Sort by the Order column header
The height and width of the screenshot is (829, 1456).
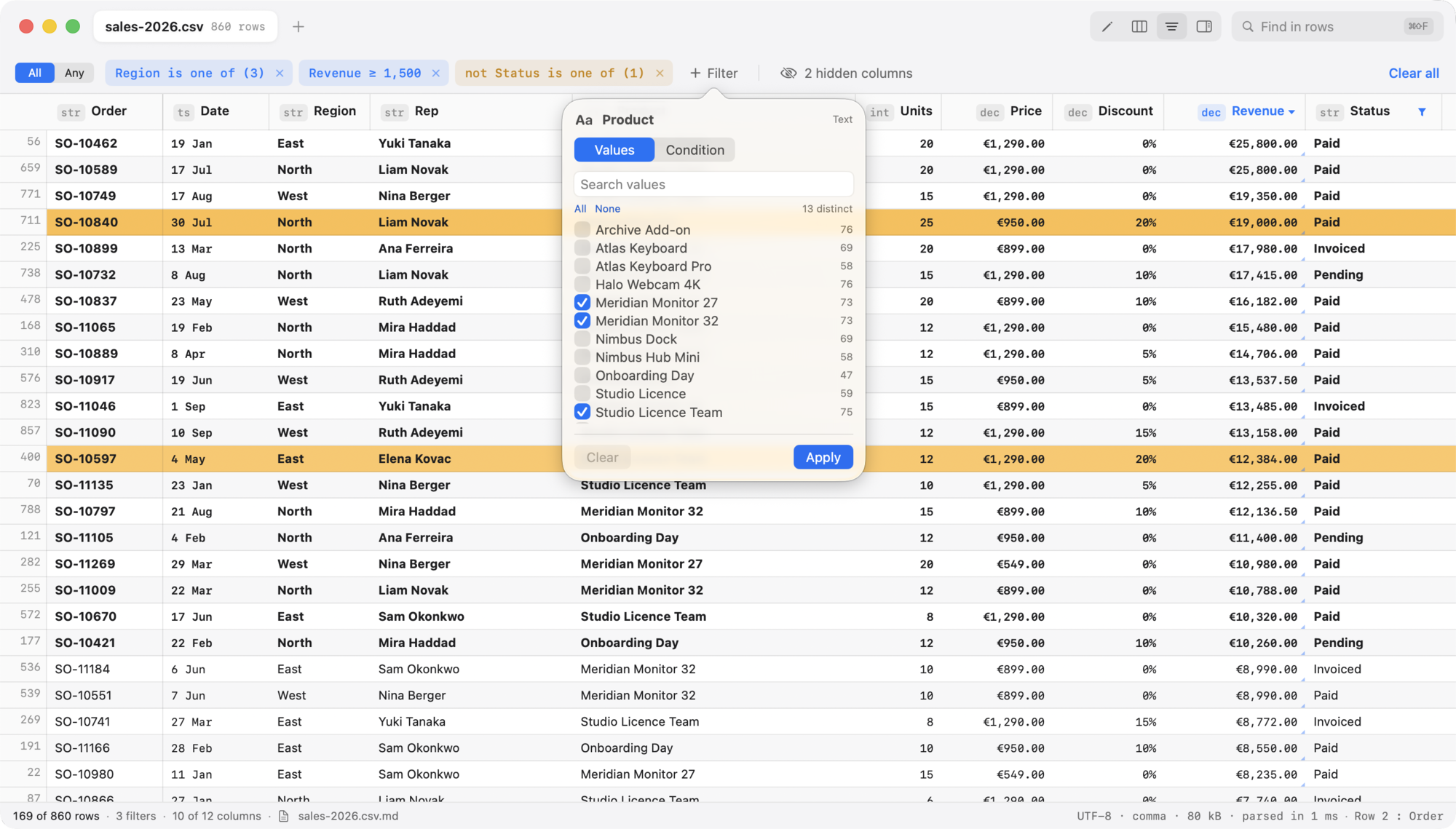pyautogui.click(x=108, y=111)
